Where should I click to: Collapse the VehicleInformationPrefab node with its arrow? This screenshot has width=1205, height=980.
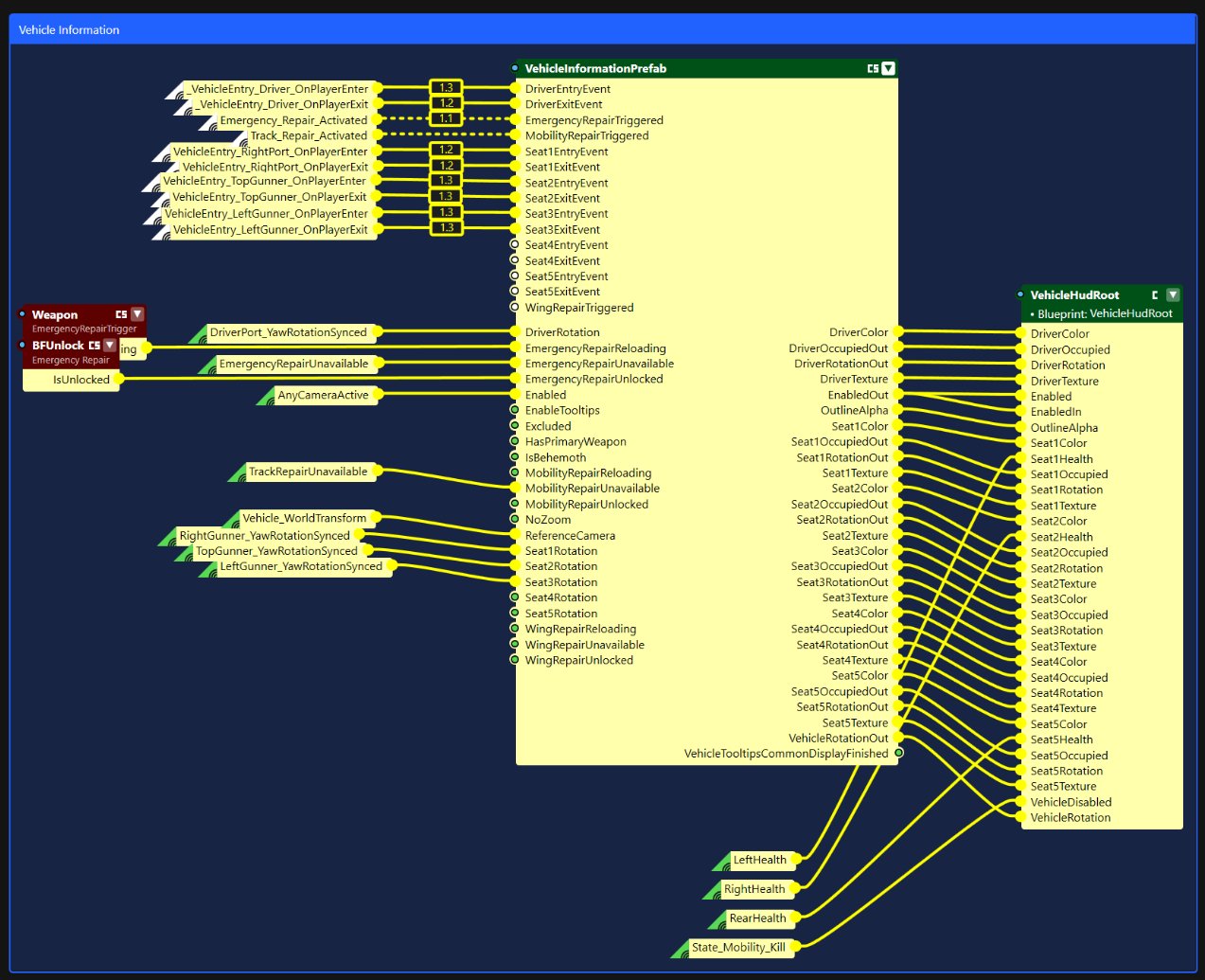(888, 68)
